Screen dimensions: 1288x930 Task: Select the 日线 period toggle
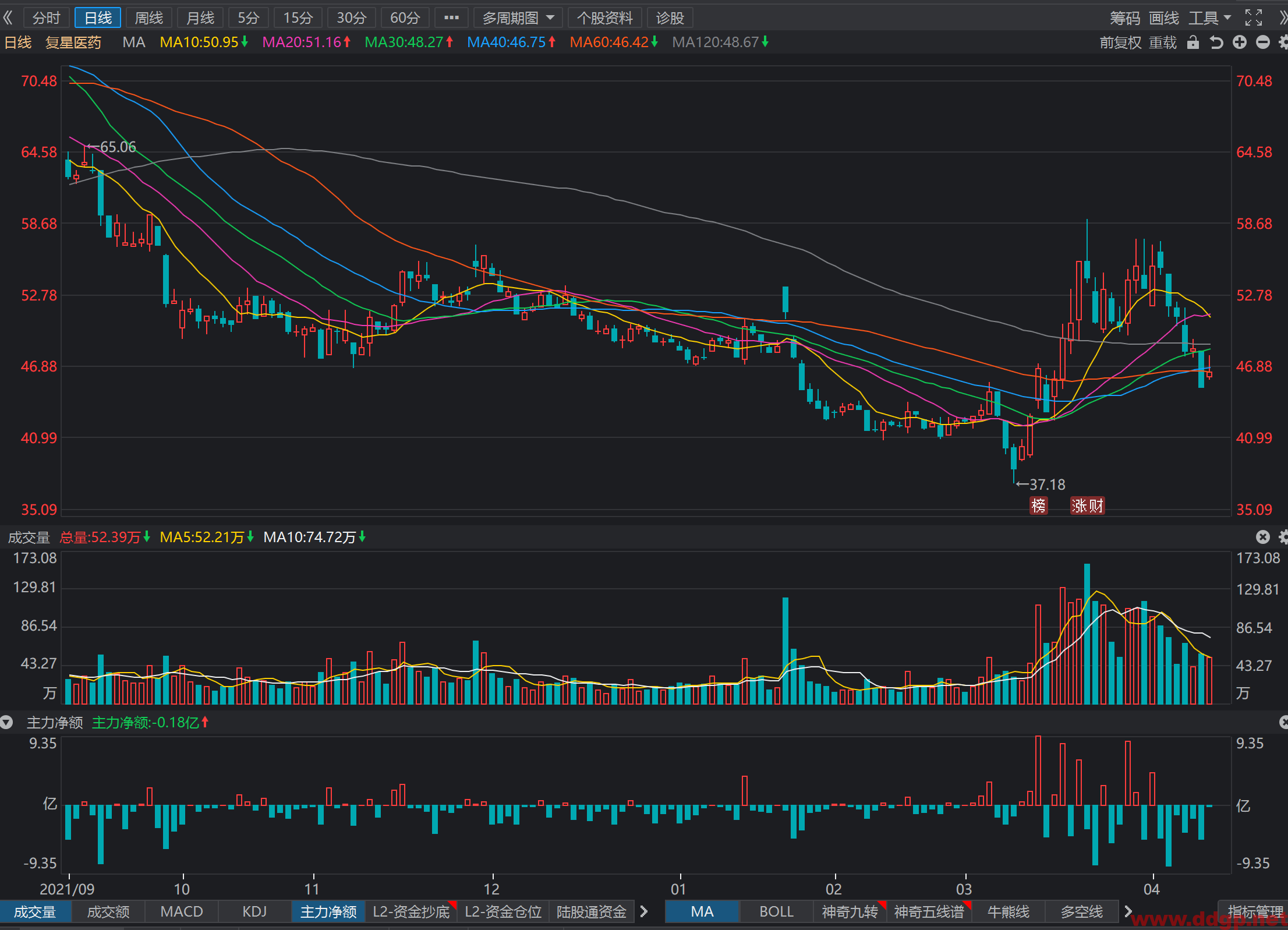click(x=98, y=18)
